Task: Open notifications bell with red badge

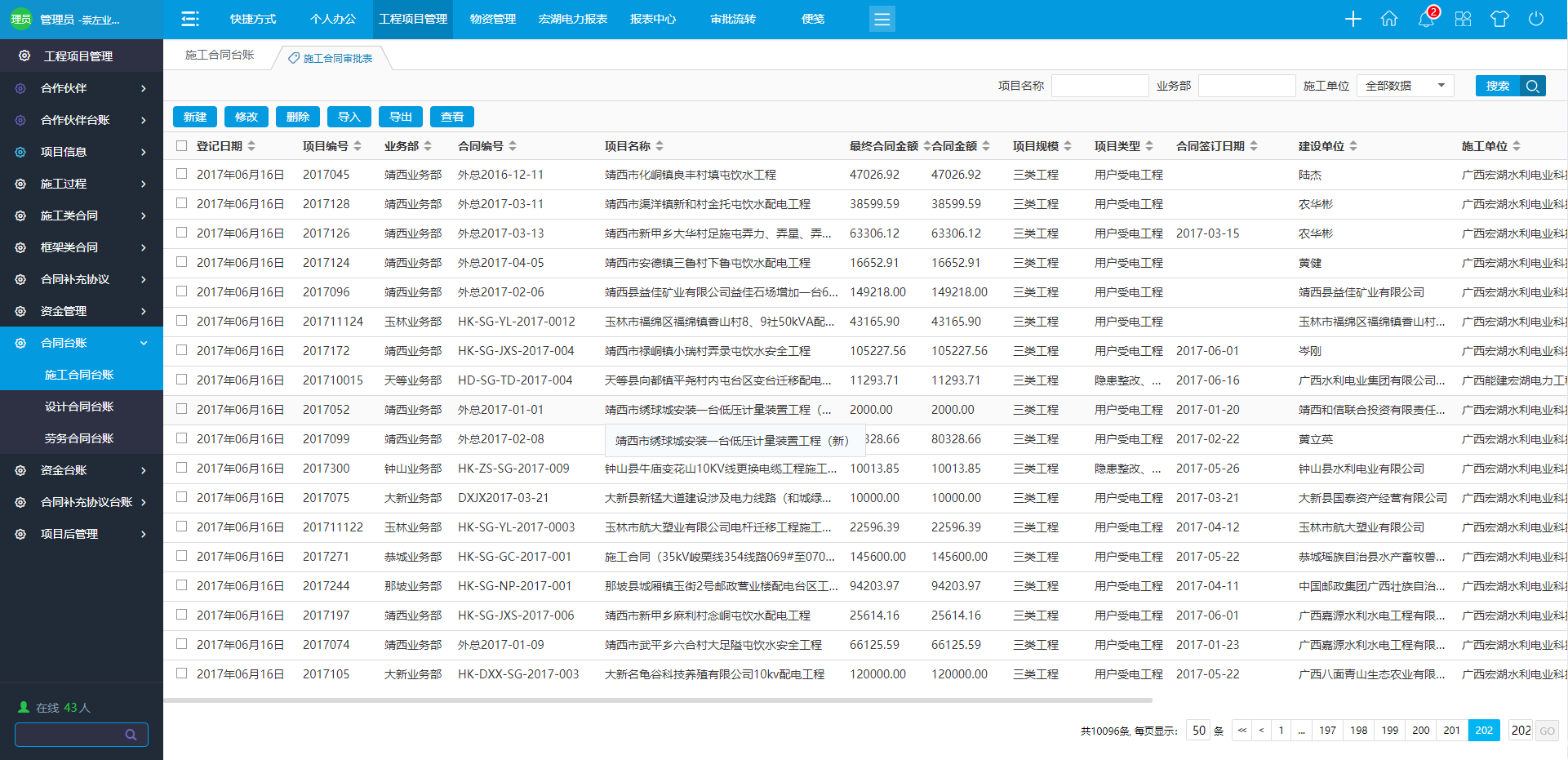Action: 1426,19
